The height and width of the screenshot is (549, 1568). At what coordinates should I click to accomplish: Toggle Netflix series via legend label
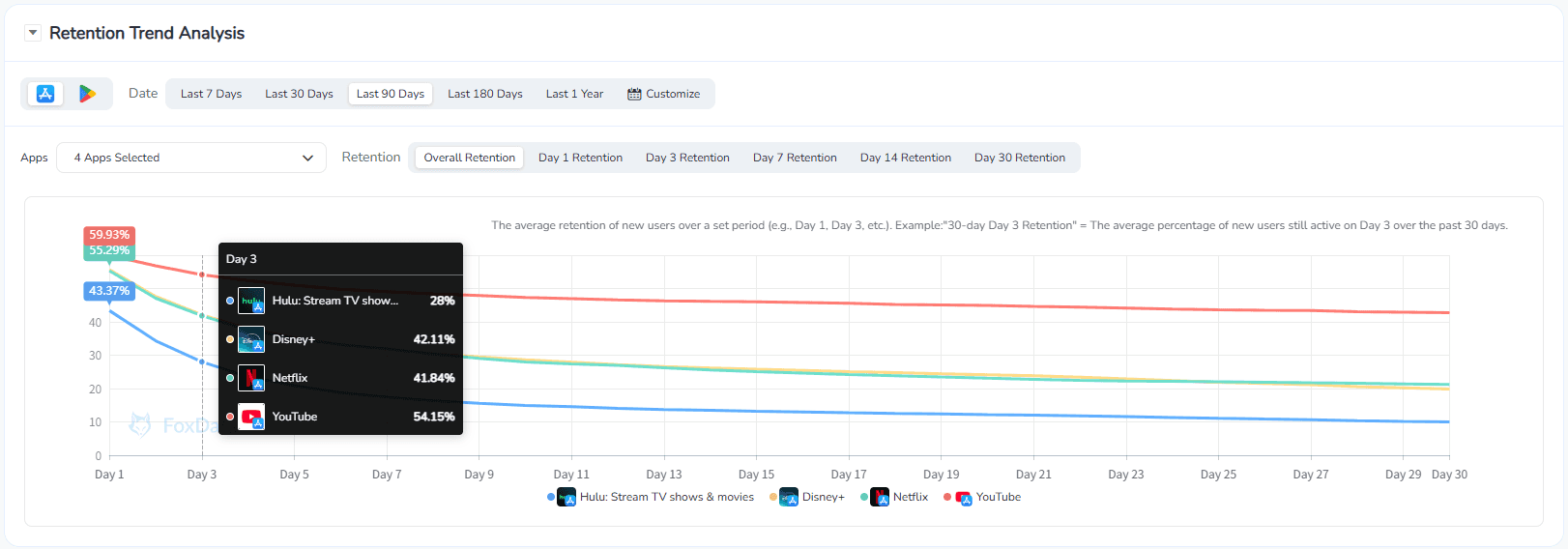pos(910,497)
